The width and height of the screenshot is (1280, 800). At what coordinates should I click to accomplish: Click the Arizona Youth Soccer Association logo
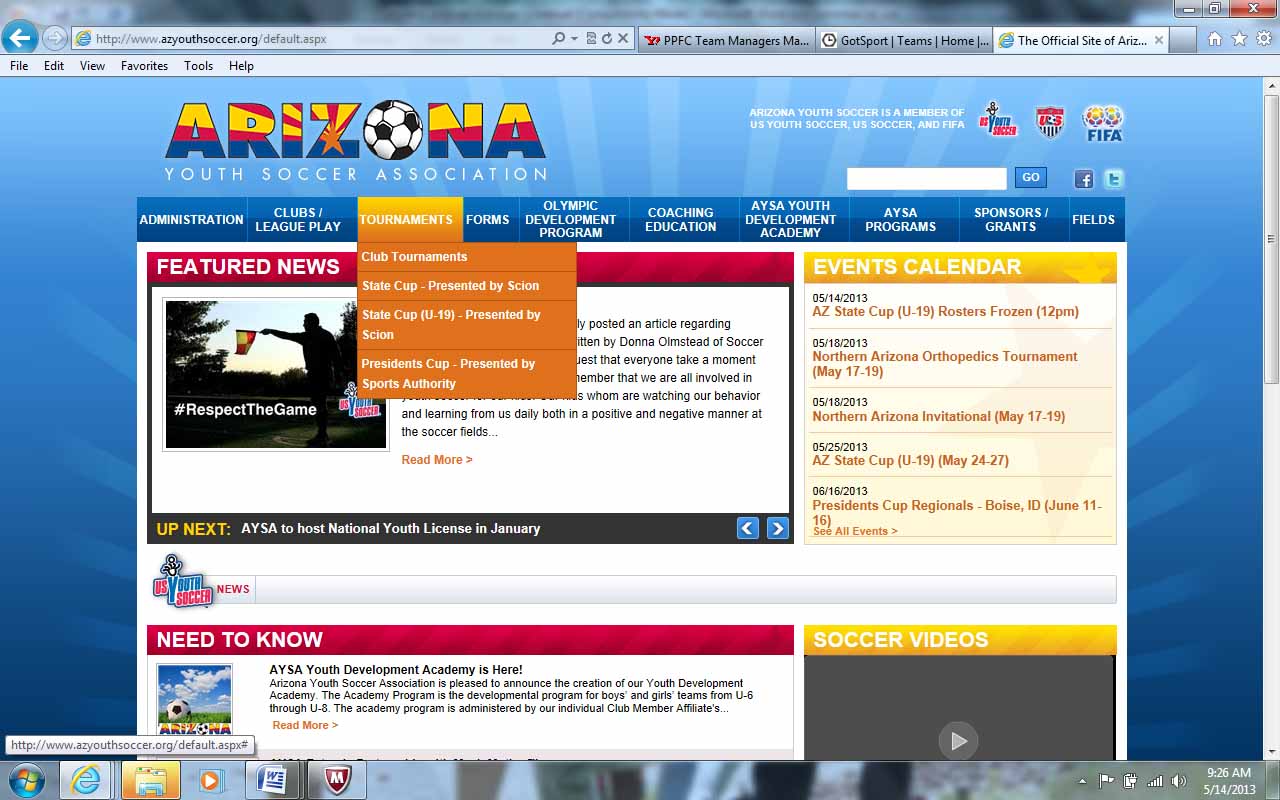pos(356,140)
